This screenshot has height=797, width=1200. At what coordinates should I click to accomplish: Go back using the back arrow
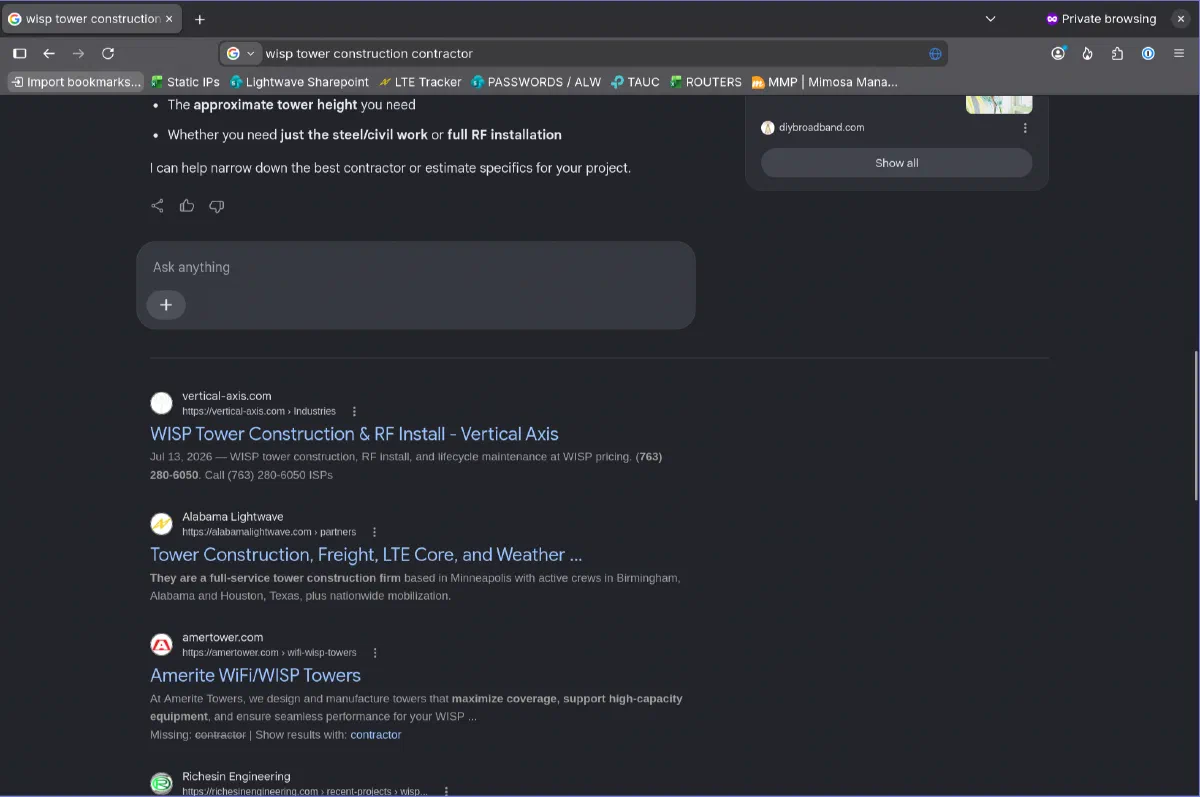pos(48,53)
